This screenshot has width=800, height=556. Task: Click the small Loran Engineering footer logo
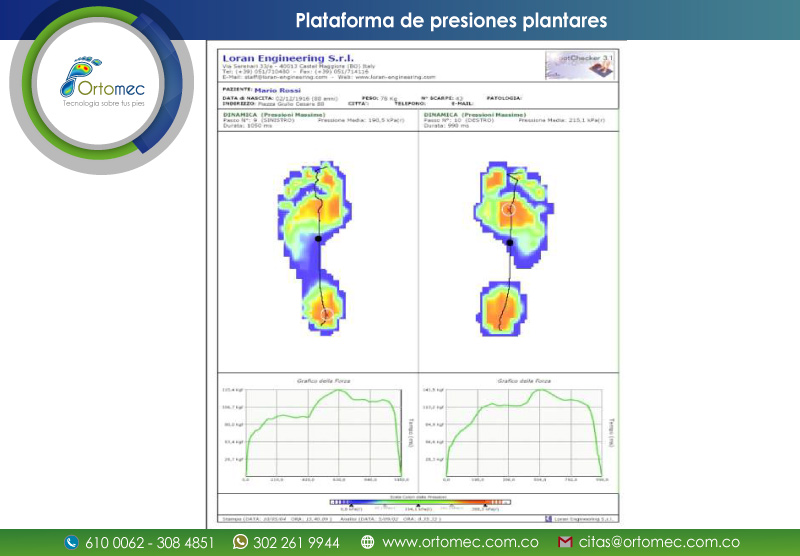[582, 518]
